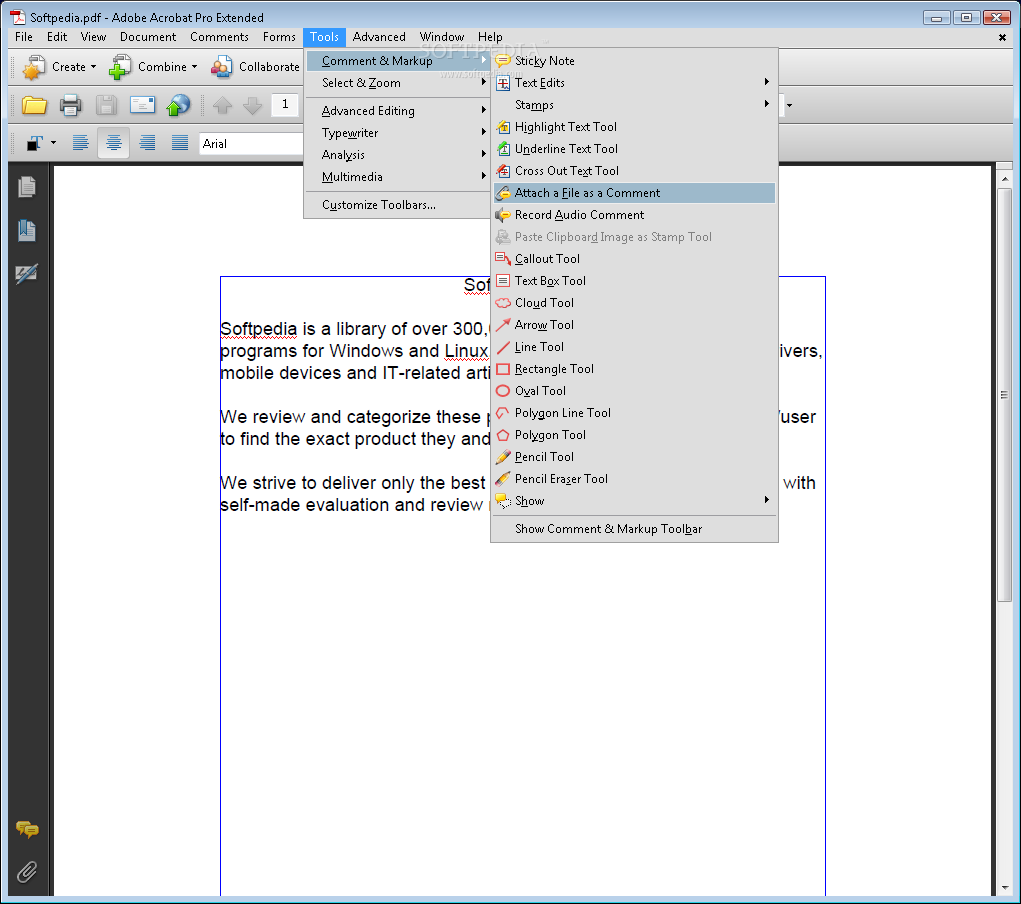The image size is (1021, 904).
Task: Open the Create dropdown
Action: tap(60, 67)
